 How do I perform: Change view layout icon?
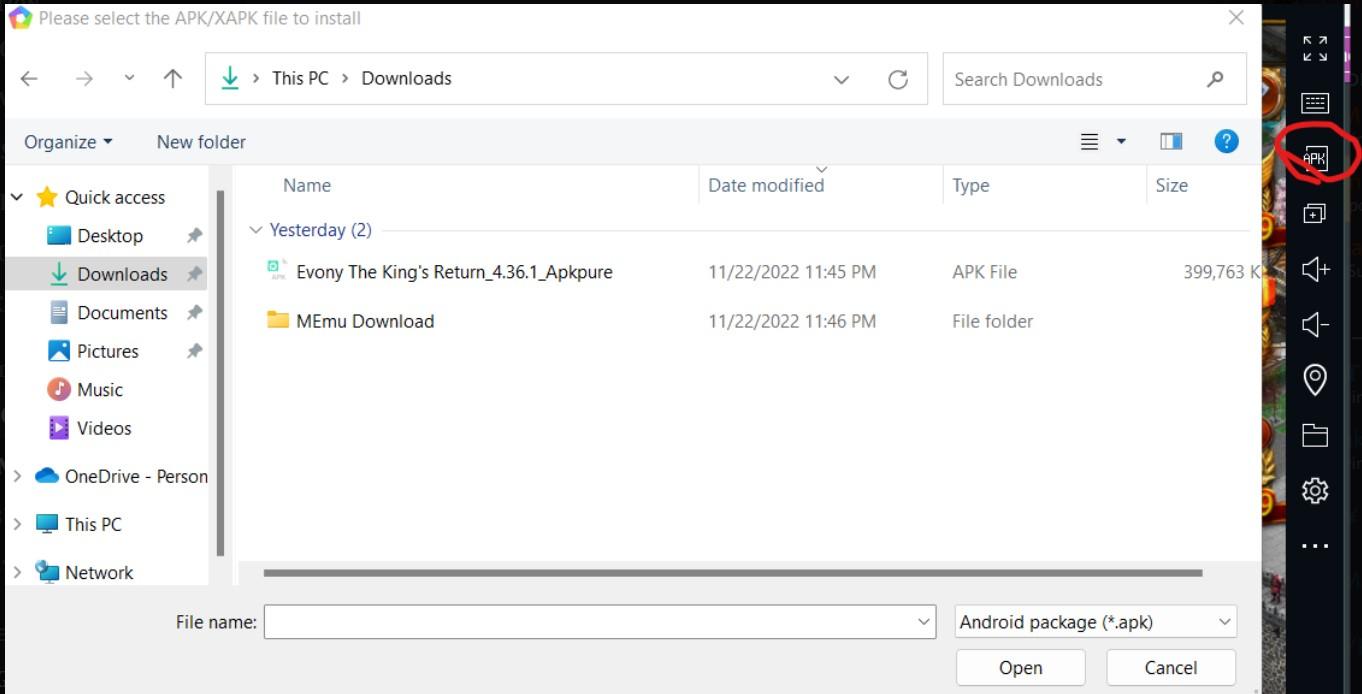tap(1090, 142)
